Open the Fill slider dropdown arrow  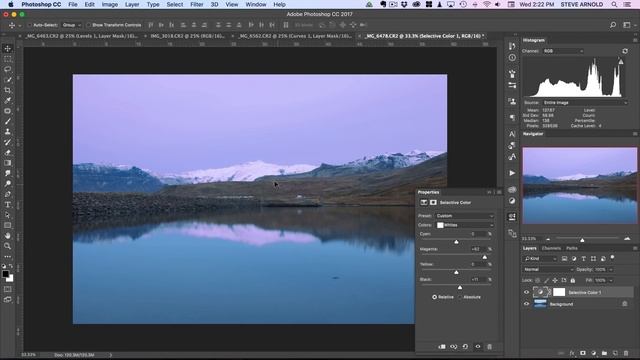coord(611,280)
